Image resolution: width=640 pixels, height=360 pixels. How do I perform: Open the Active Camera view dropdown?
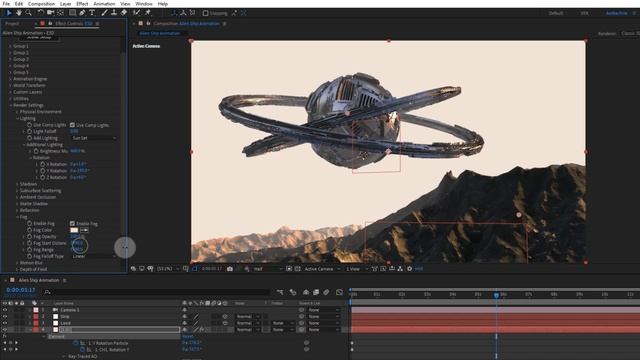322,269
